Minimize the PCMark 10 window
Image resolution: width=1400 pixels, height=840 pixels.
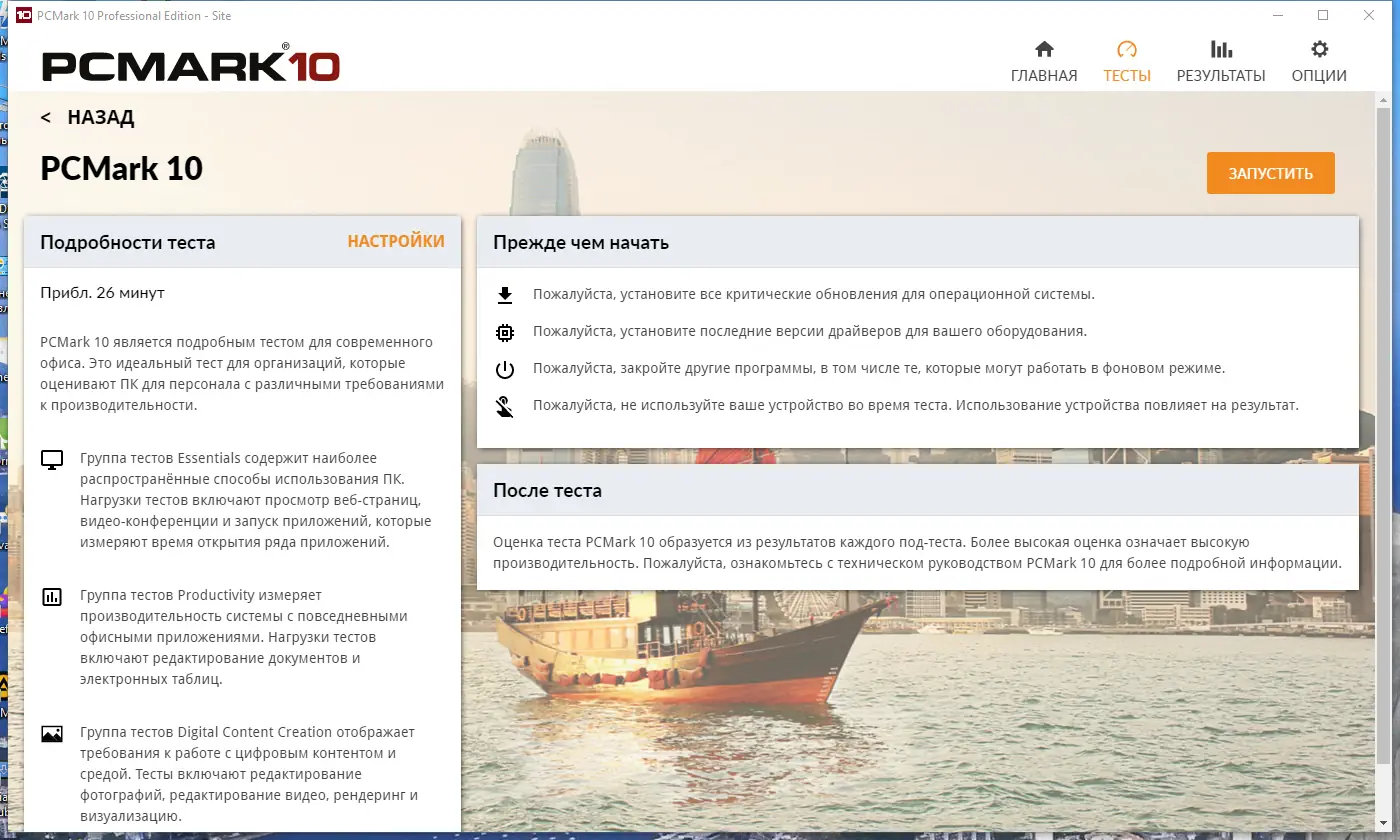pyautogui.click(x=1277, y=15)
